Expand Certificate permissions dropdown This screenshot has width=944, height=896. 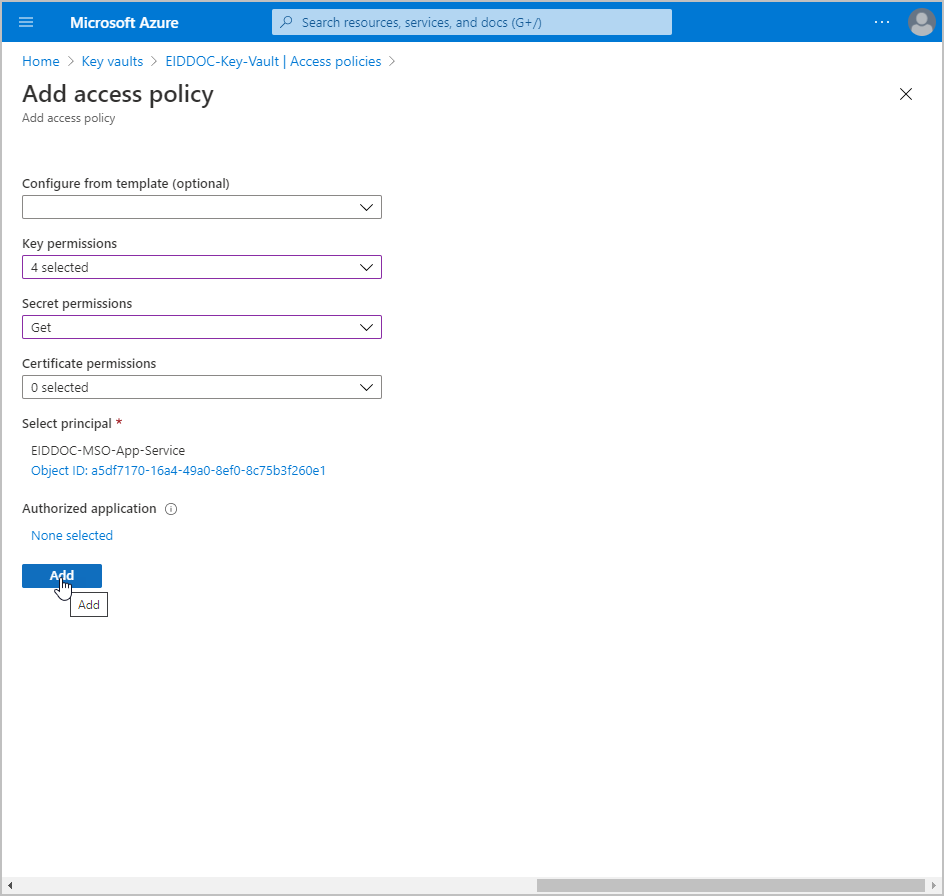[x=202, y=387]
